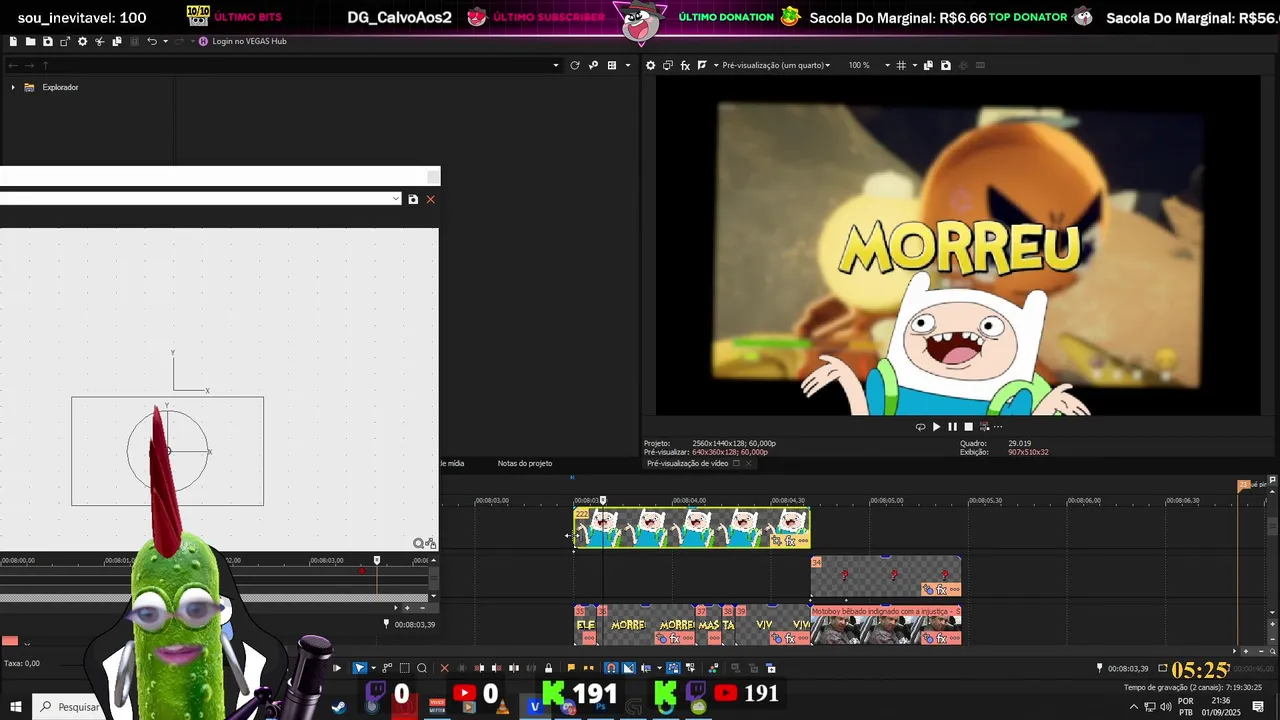Open Pré-visualização (um quarto) quality dropdown
The image size is (1280, 720).
tap(776, 65)
